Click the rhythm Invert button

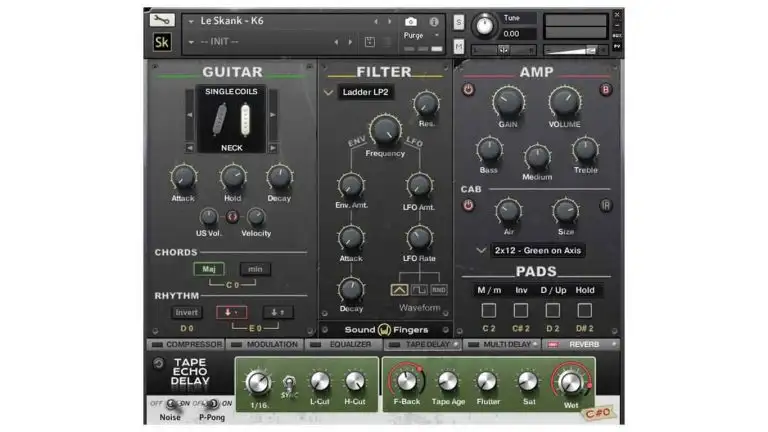tap(187, 312)
